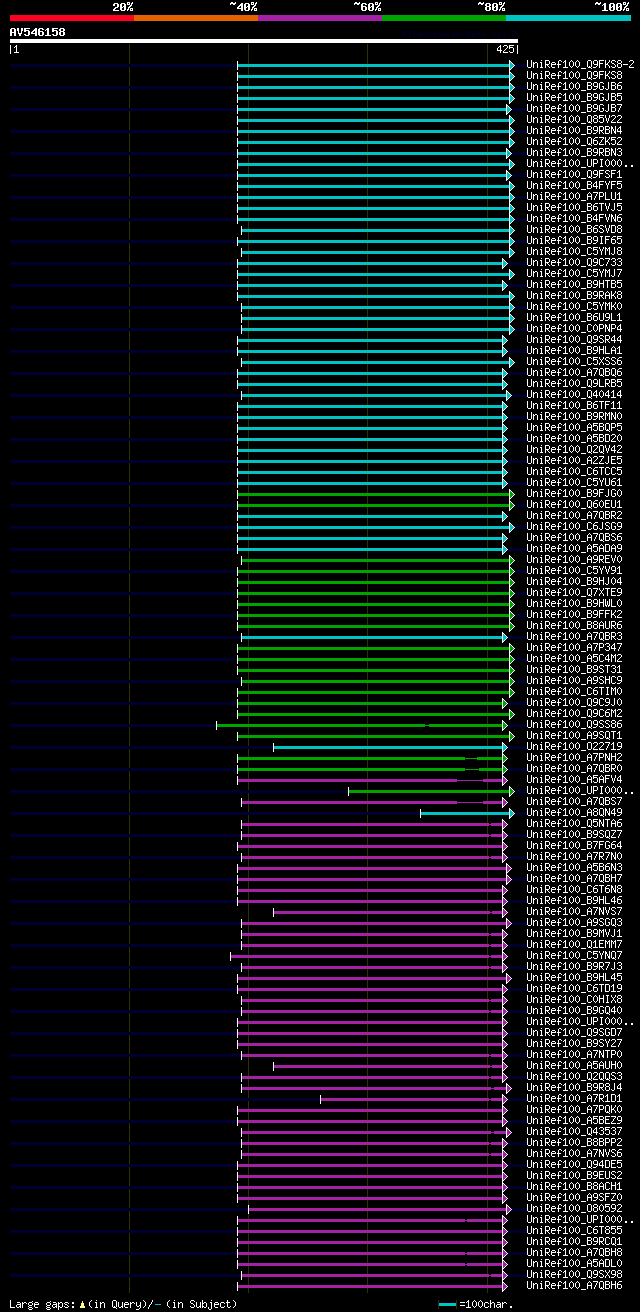640x1312 pixels.
Task: Select hit label UniRef100_B6U9L1
Action: pos(575,317)
